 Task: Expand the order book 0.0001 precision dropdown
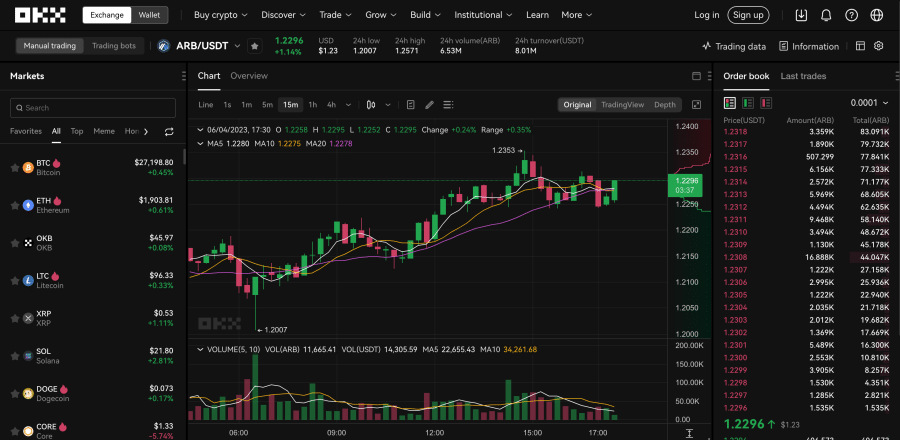pyautogui.click(x=869, y=102)
